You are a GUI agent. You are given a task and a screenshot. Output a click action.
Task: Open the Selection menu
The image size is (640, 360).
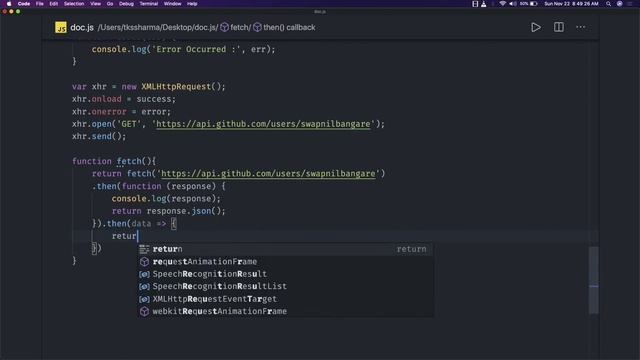pyautogui.click(x=74, y=4)
